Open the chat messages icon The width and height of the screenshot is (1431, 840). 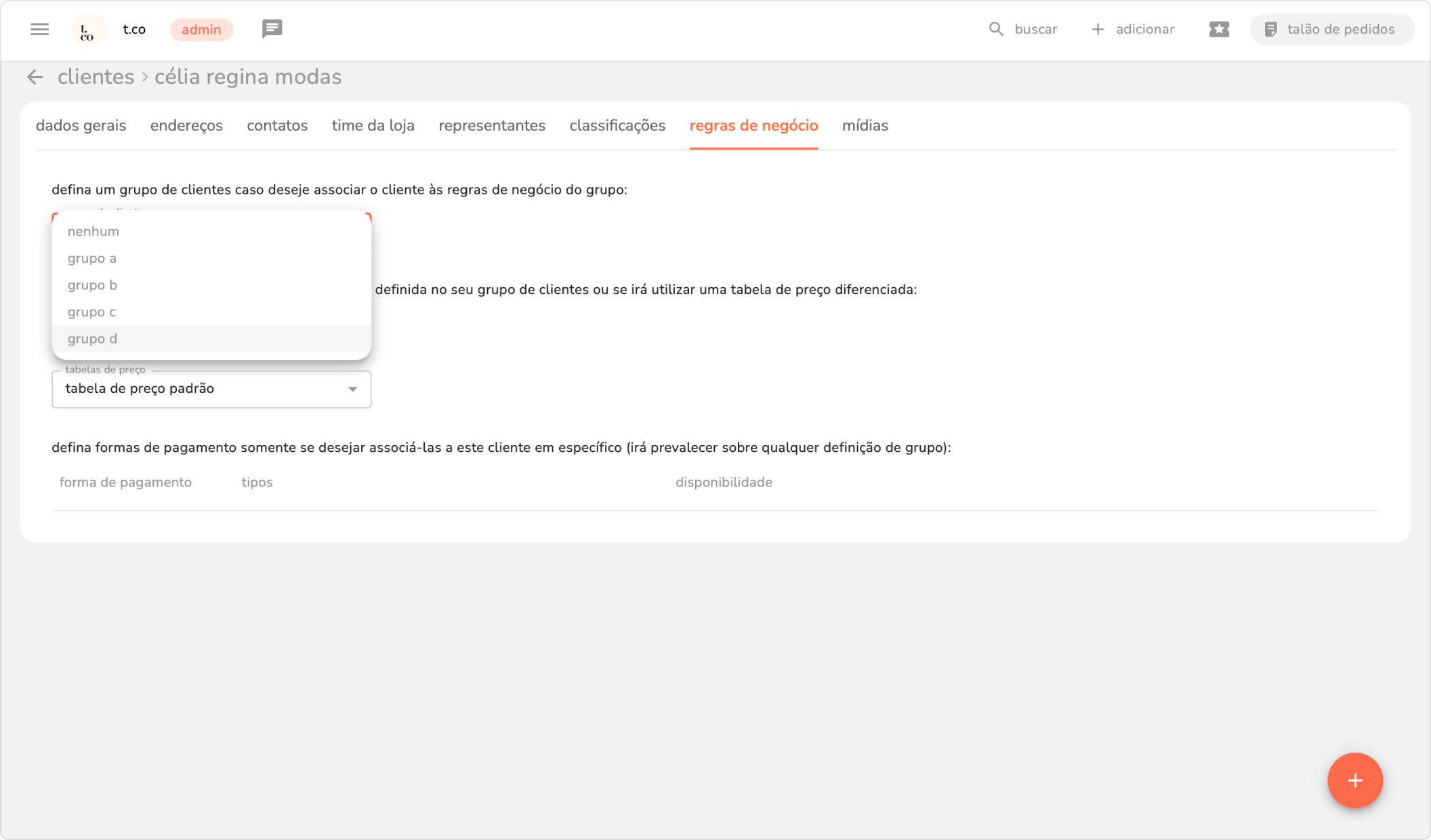(272, 29)
